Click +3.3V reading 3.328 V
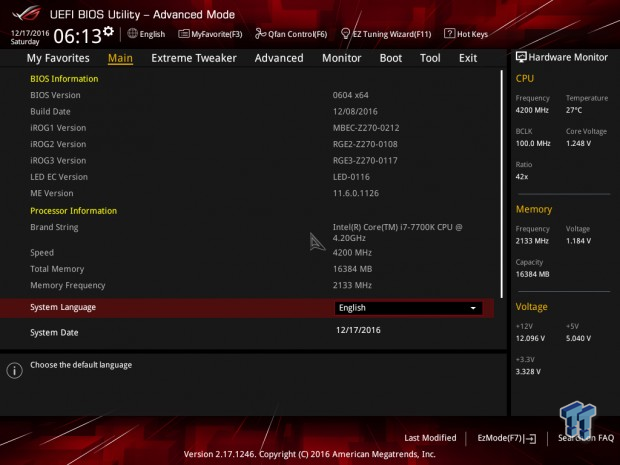Image resolution: width=620 pixels, height=465 pixels. (528, 372)
